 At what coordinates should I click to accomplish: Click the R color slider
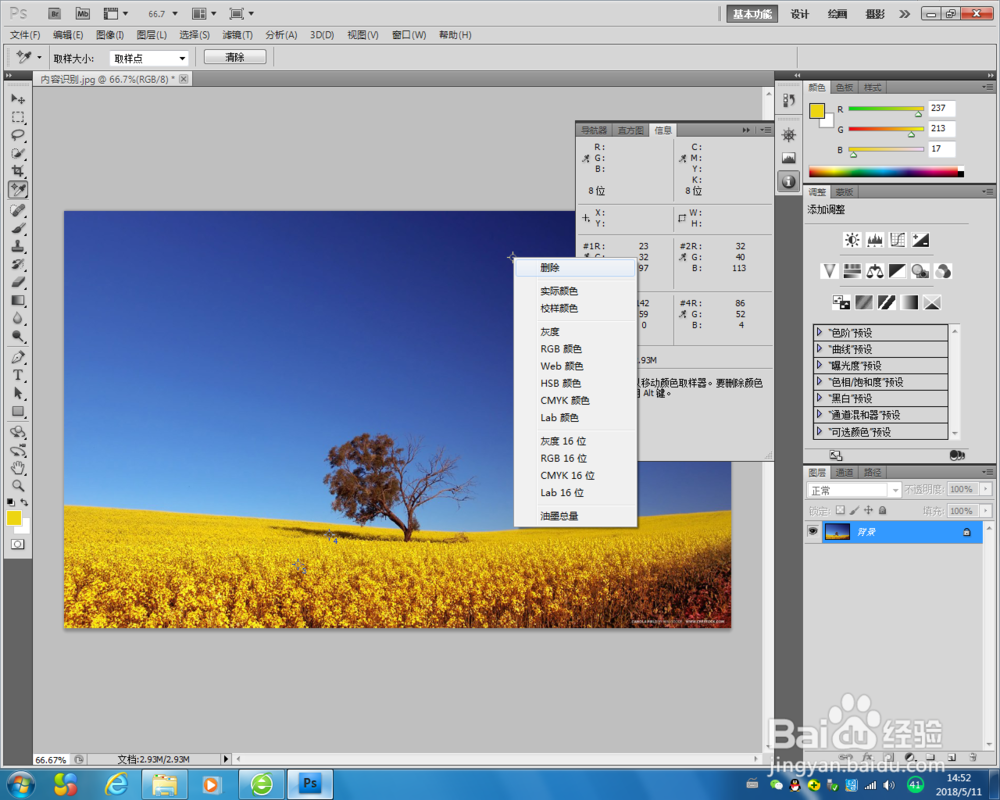(x=886, y=109)
